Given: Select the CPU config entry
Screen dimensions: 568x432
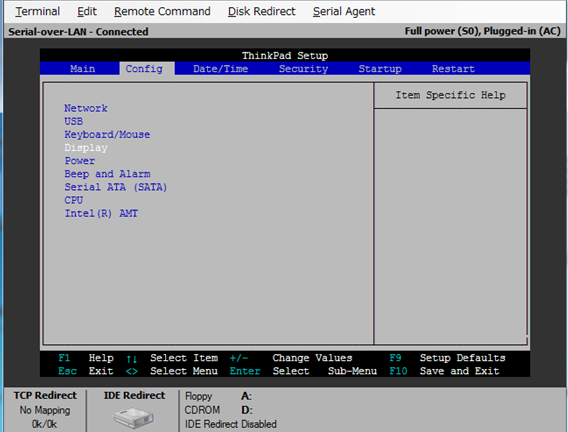Looking at the screenshot, I should pyautogui.click(x=74, y=200).
